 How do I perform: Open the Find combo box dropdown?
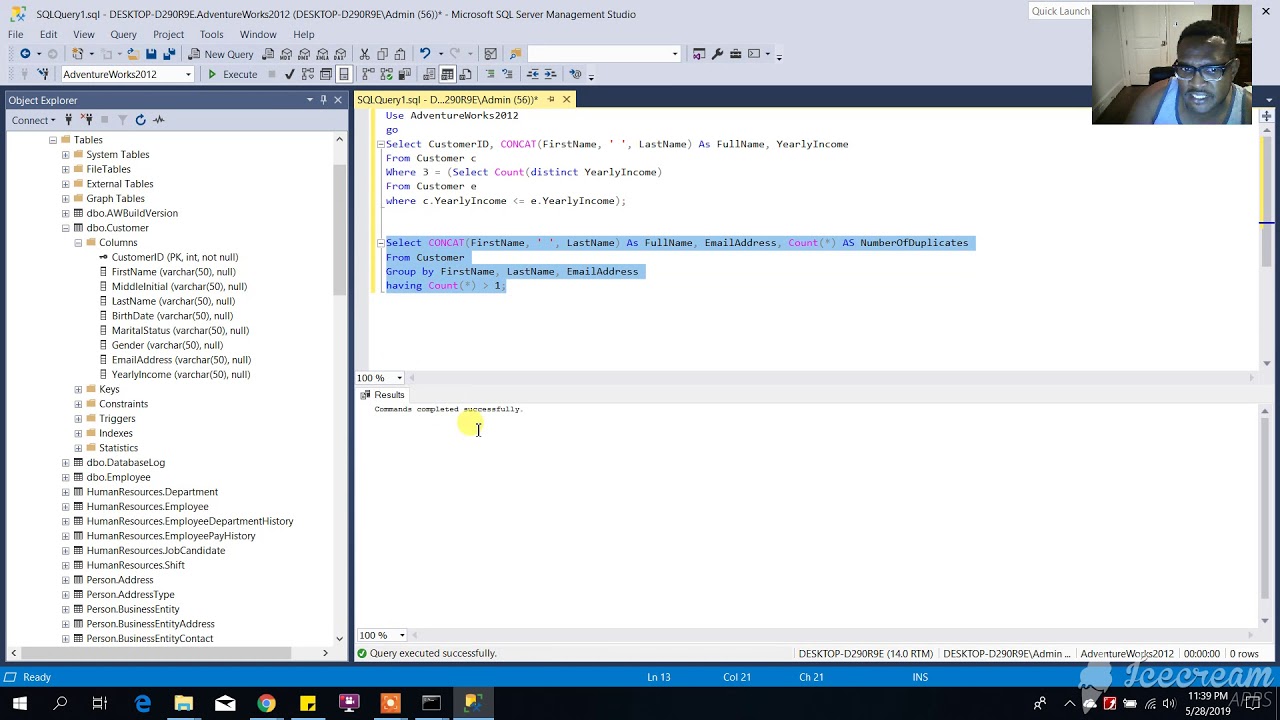[675, 54]
